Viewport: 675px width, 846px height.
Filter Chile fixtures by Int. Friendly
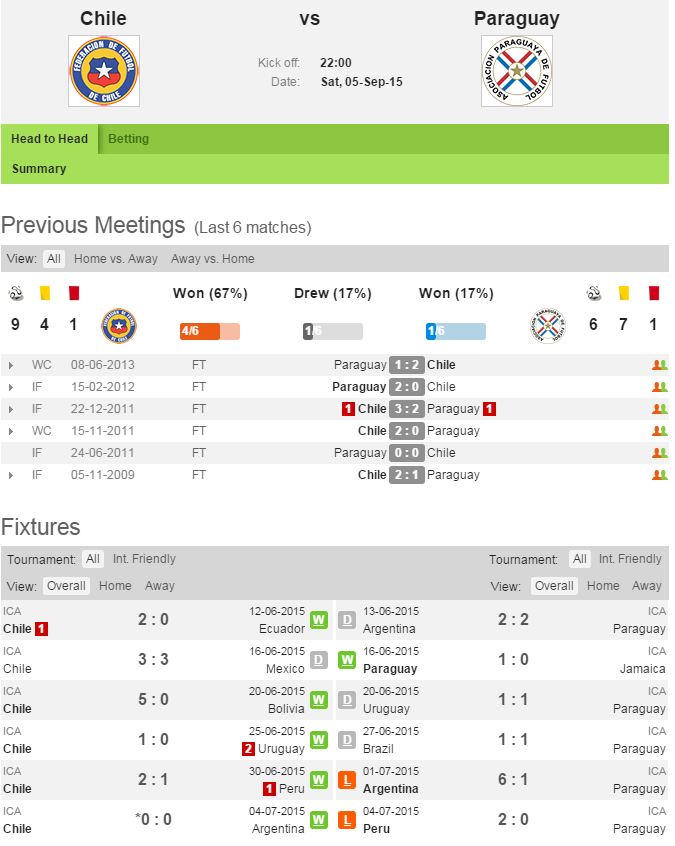pos(144,559)
